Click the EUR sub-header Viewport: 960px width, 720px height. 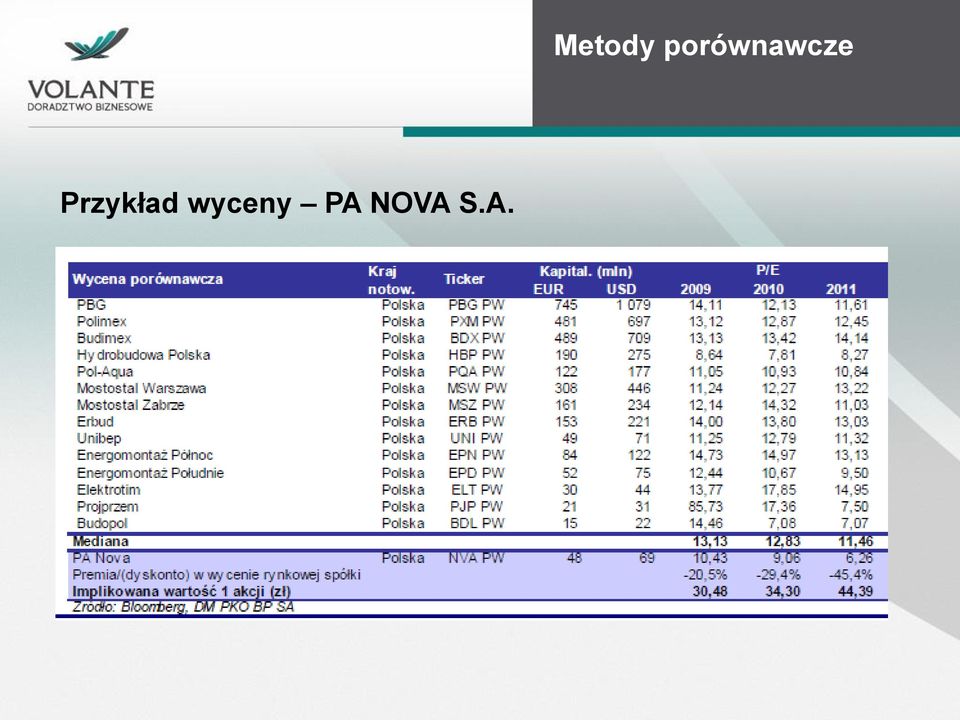(x=548, y=289)
